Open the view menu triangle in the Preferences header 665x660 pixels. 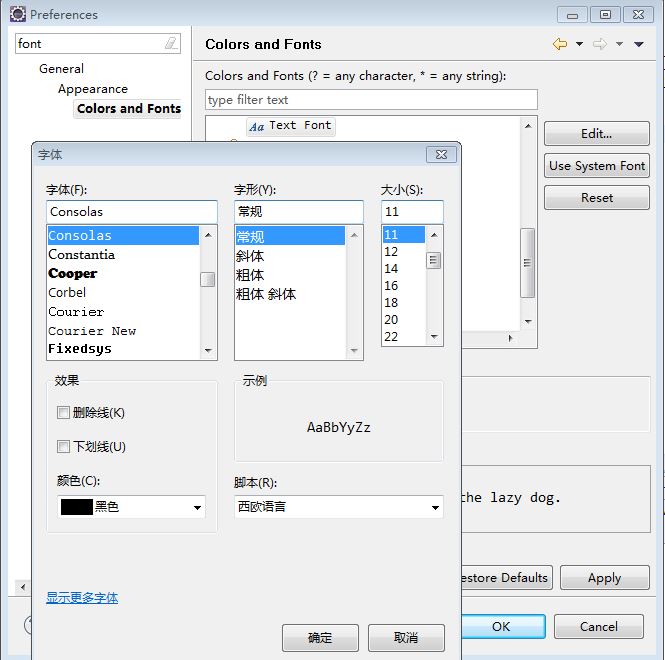[x=639, y=44]
